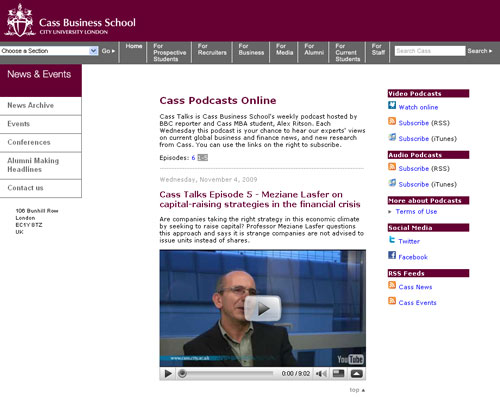Click RSS icon beside Cass News
Screen dimensions: 500x397
pyautogui.click(x=392, y=285)
